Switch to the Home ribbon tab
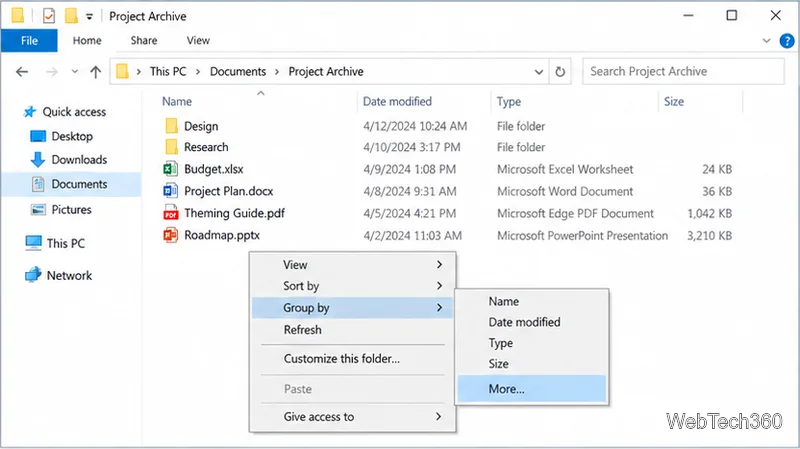 point(87,40)
